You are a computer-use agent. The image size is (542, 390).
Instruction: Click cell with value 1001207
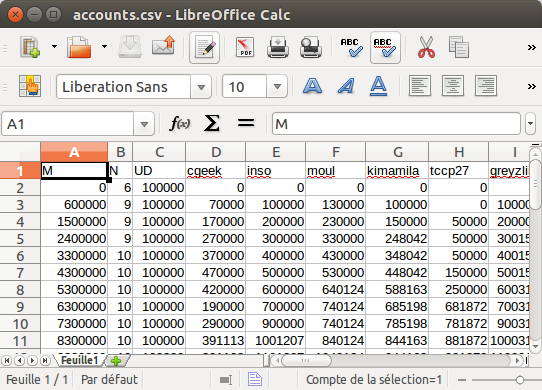(275, 341)
